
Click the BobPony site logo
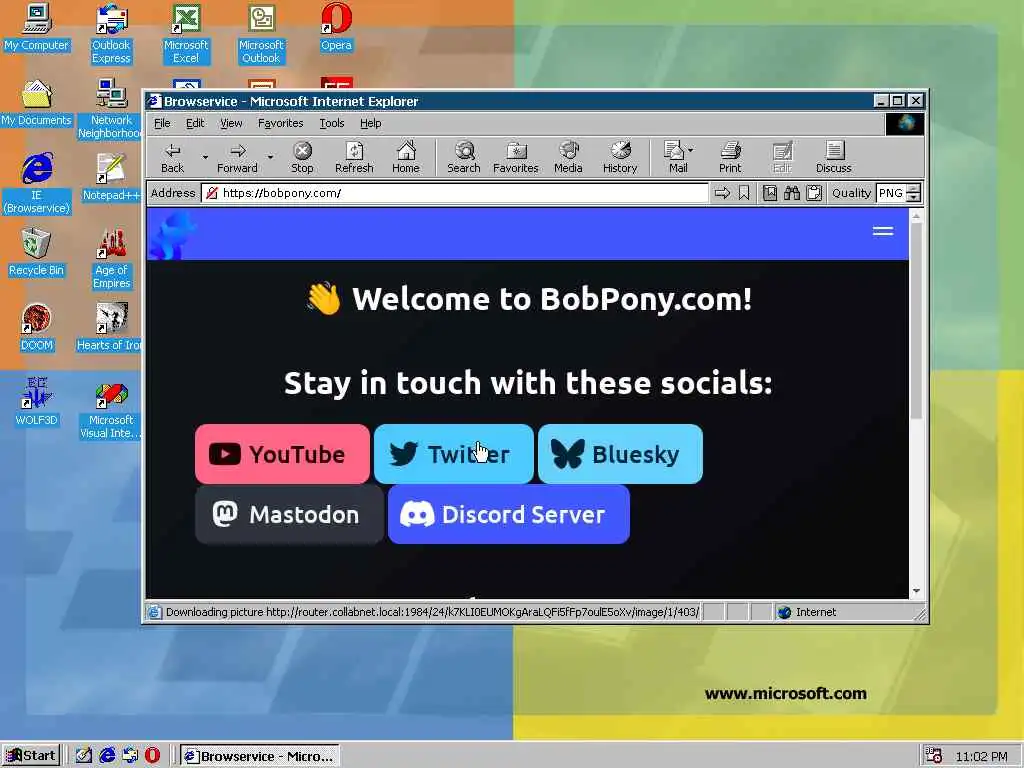(x=172, y=235)
